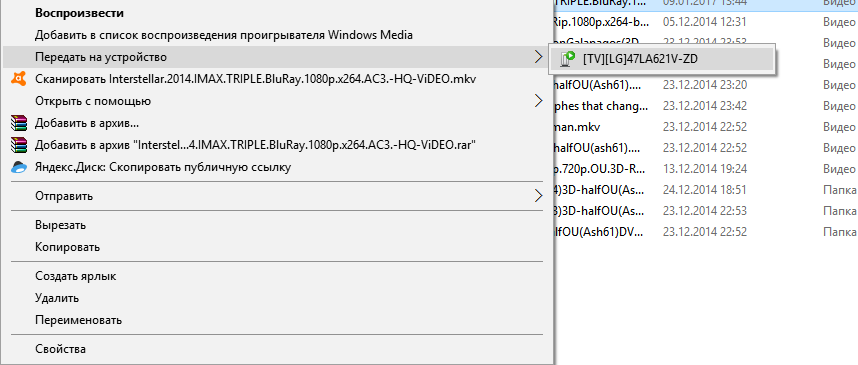Open the 'Открыть с помощью' submenu
858x365 pixels.
278,101
